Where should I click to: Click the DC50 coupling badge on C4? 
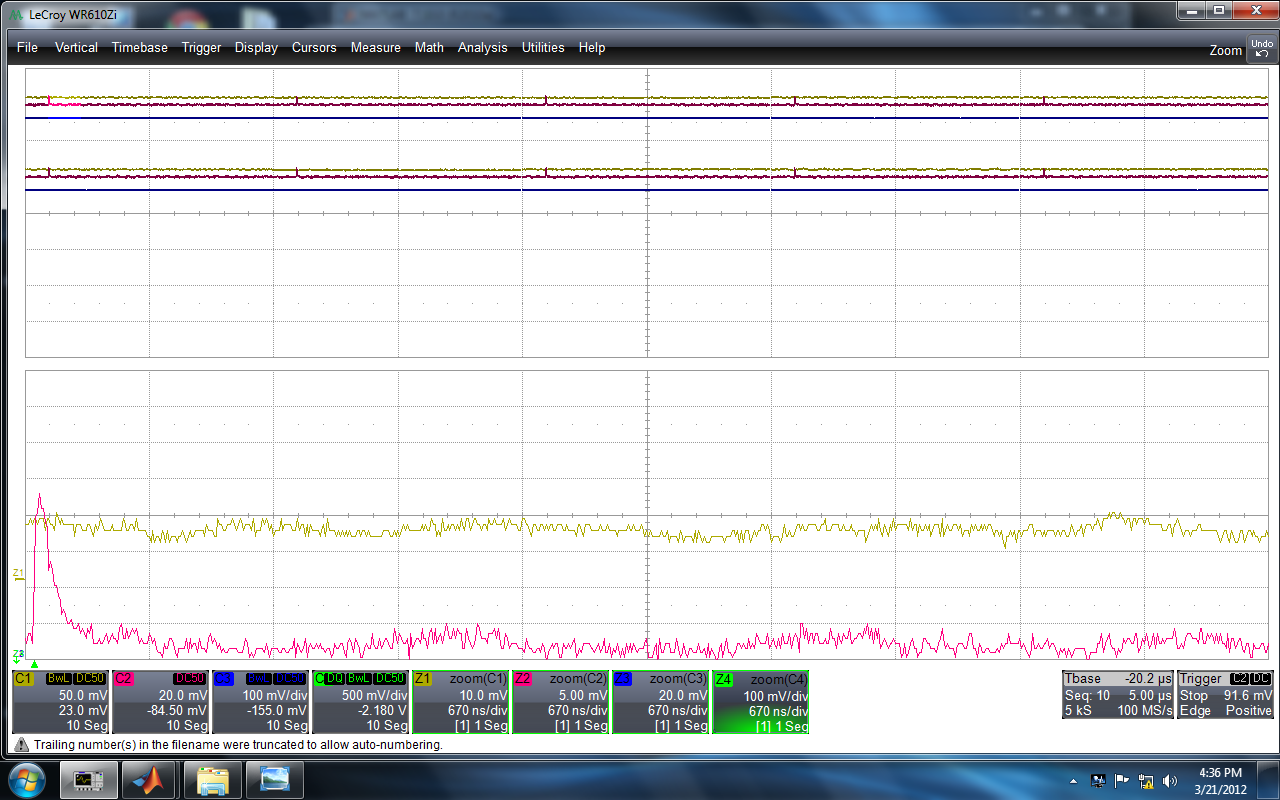coord(391,678)
